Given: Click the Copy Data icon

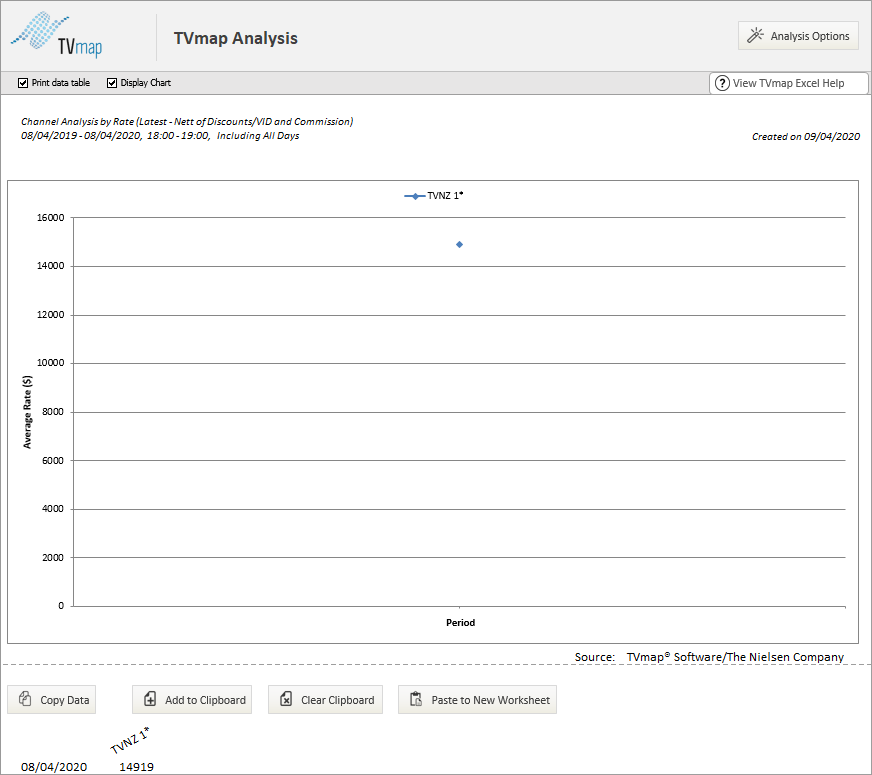Looking at the screenshot, I should 25,699.
